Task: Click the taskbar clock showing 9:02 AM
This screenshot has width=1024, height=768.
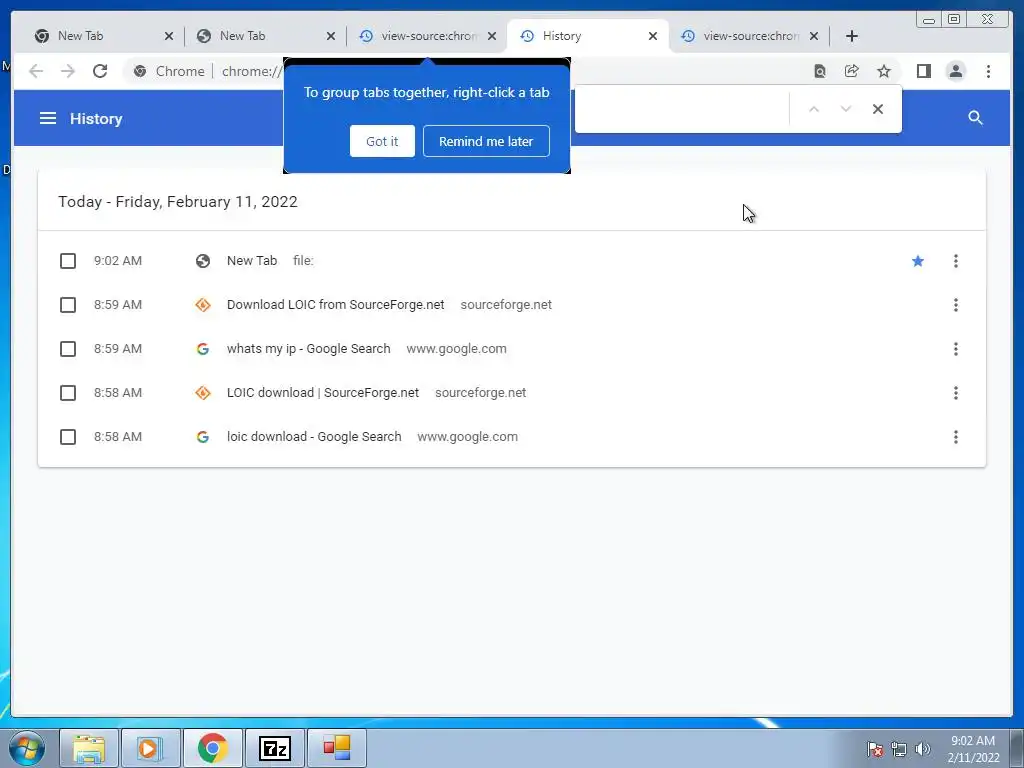Action: pyautogui.click(x=973, y=749)
